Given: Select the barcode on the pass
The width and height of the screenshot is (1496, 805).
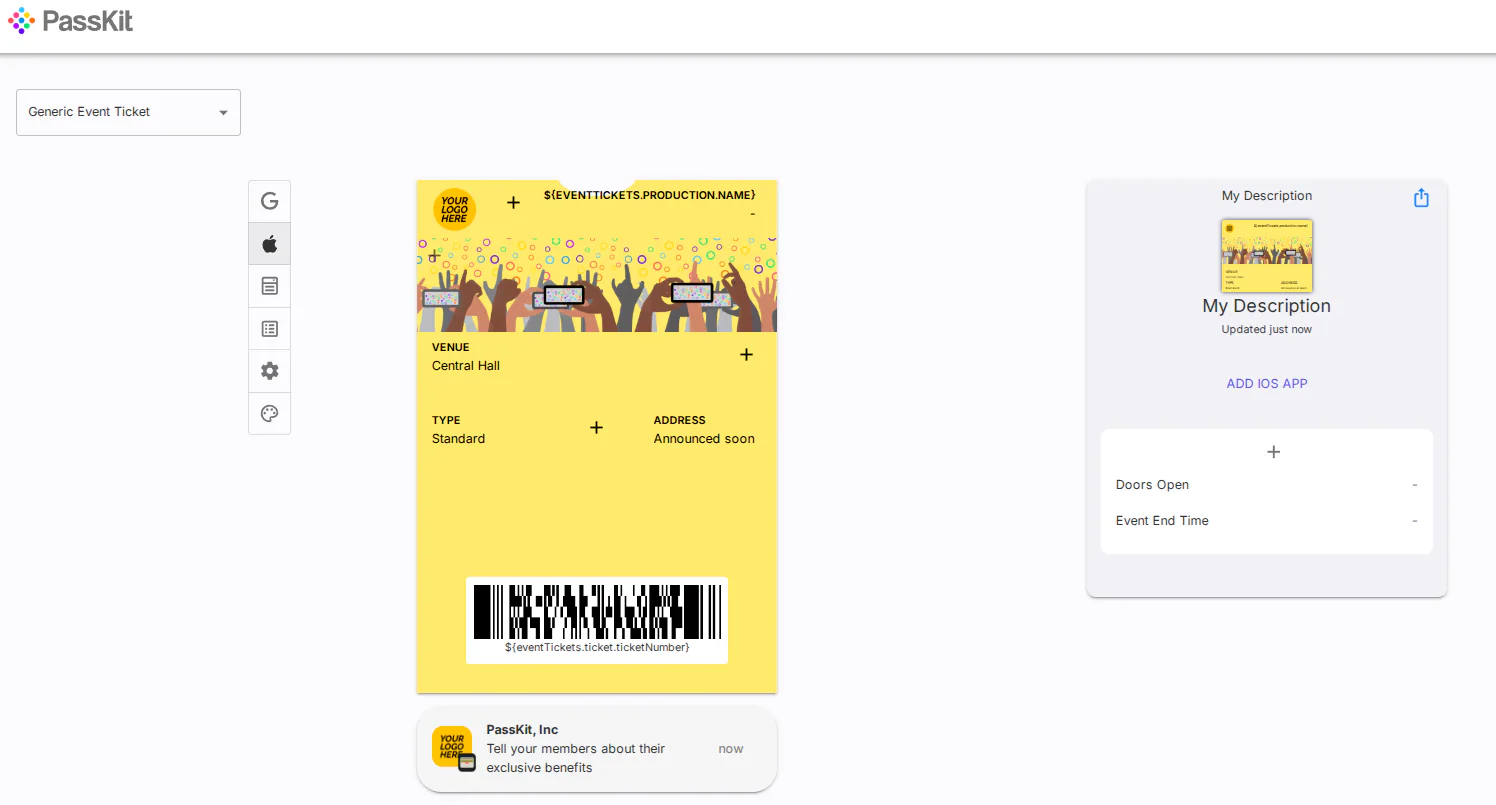Looking at the screenshot, I should (597, 612).
